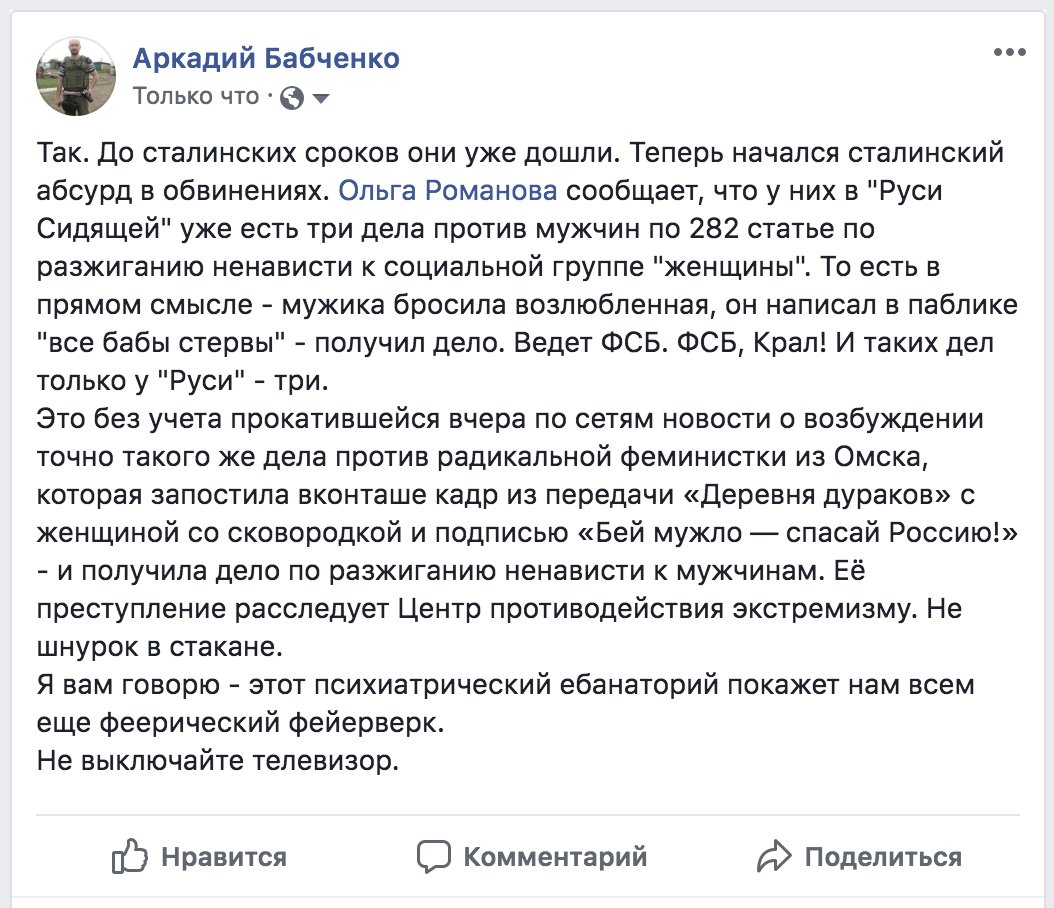Click the Только что timestamp
Screen dimensions: 1054x908
tap(196, 97)
